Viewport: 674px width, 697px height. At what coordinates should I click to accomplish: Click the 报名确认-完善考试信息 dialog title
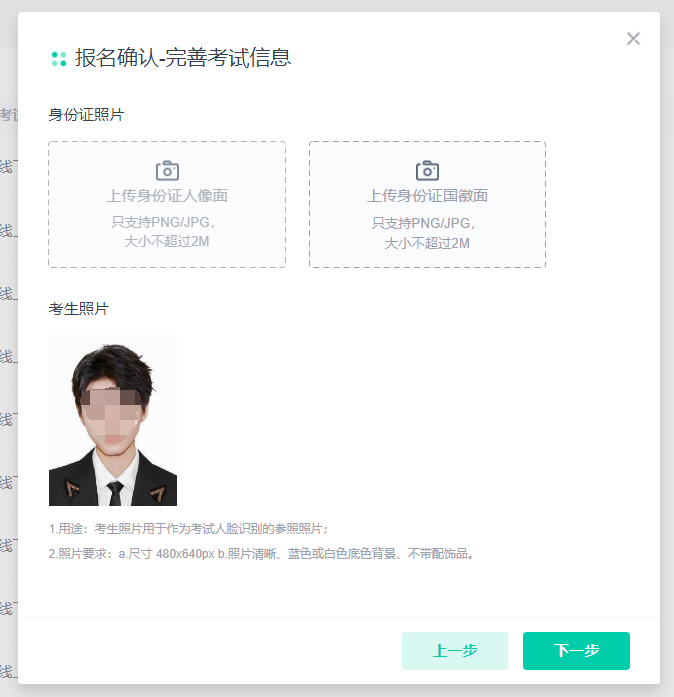[x=183, y=58]
